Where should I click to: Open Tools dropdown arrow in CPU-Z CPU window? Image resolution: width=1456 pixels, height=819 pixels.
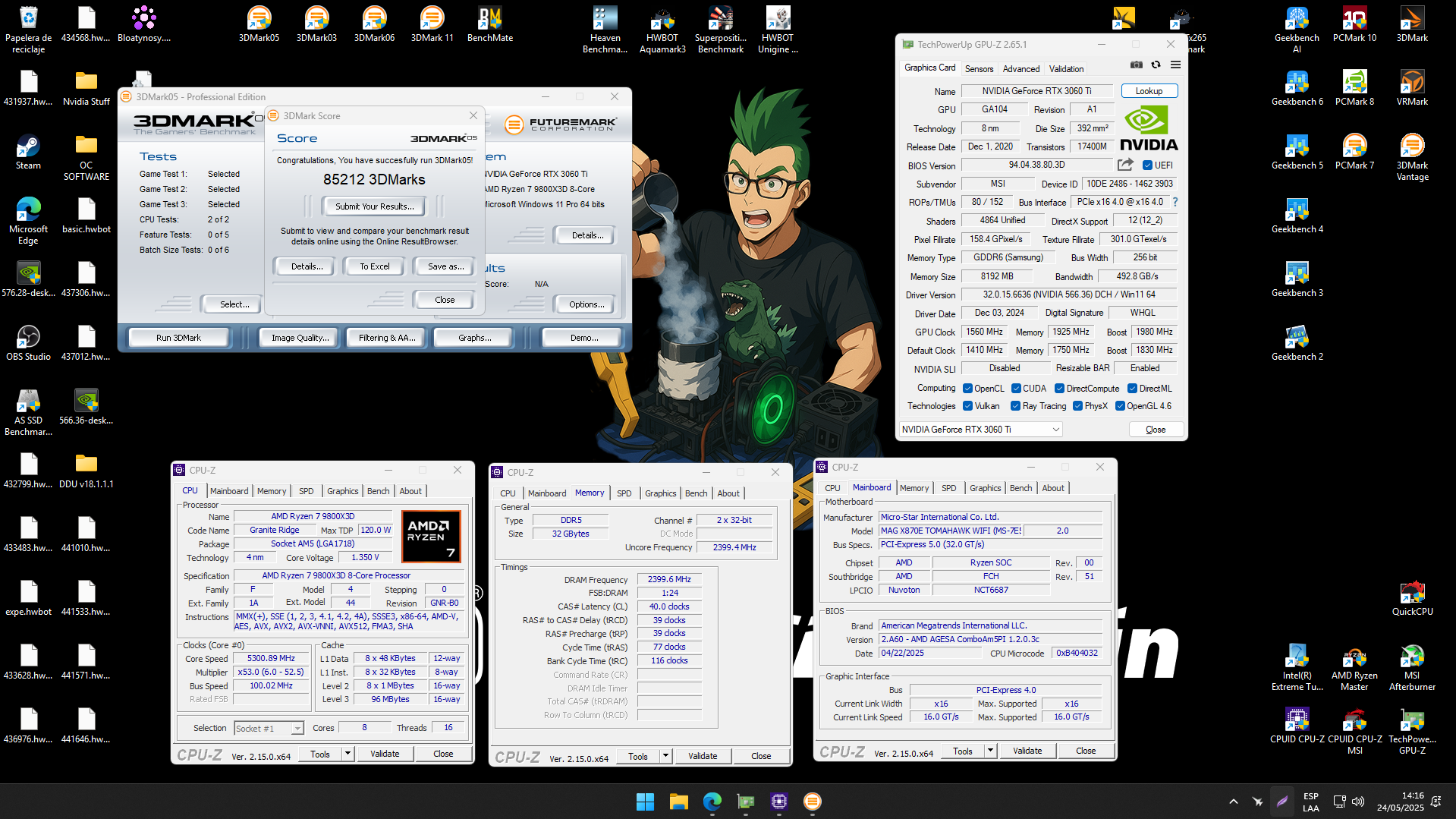pyautogui.click(x=347, y=754)
